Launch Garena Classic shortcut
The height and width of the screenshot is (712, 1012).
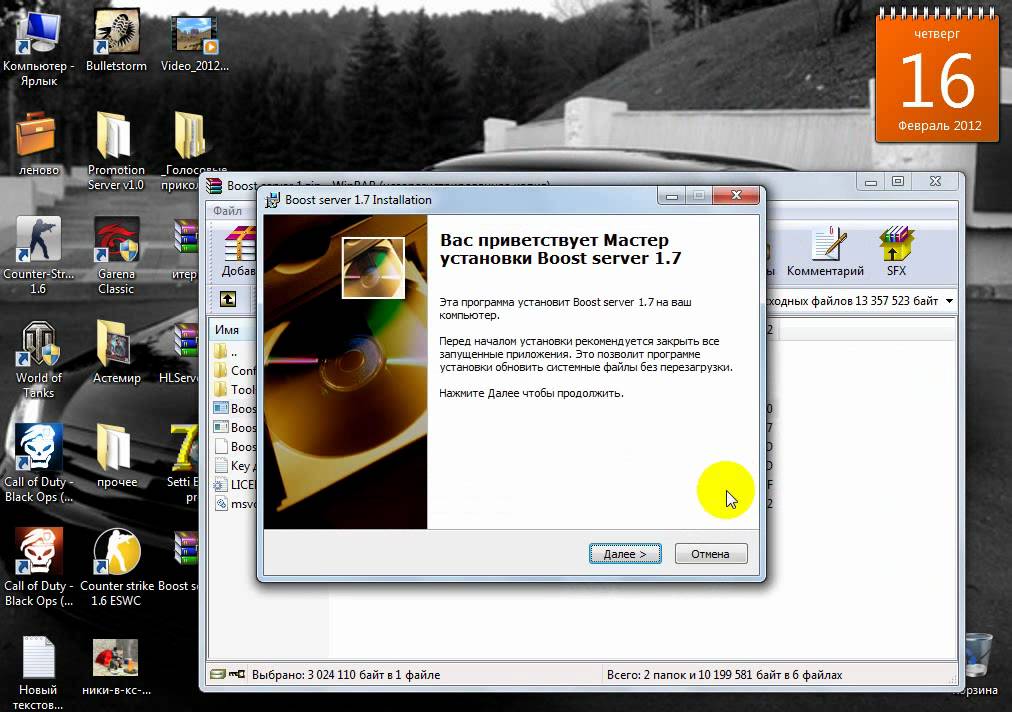tap(116, 256)
